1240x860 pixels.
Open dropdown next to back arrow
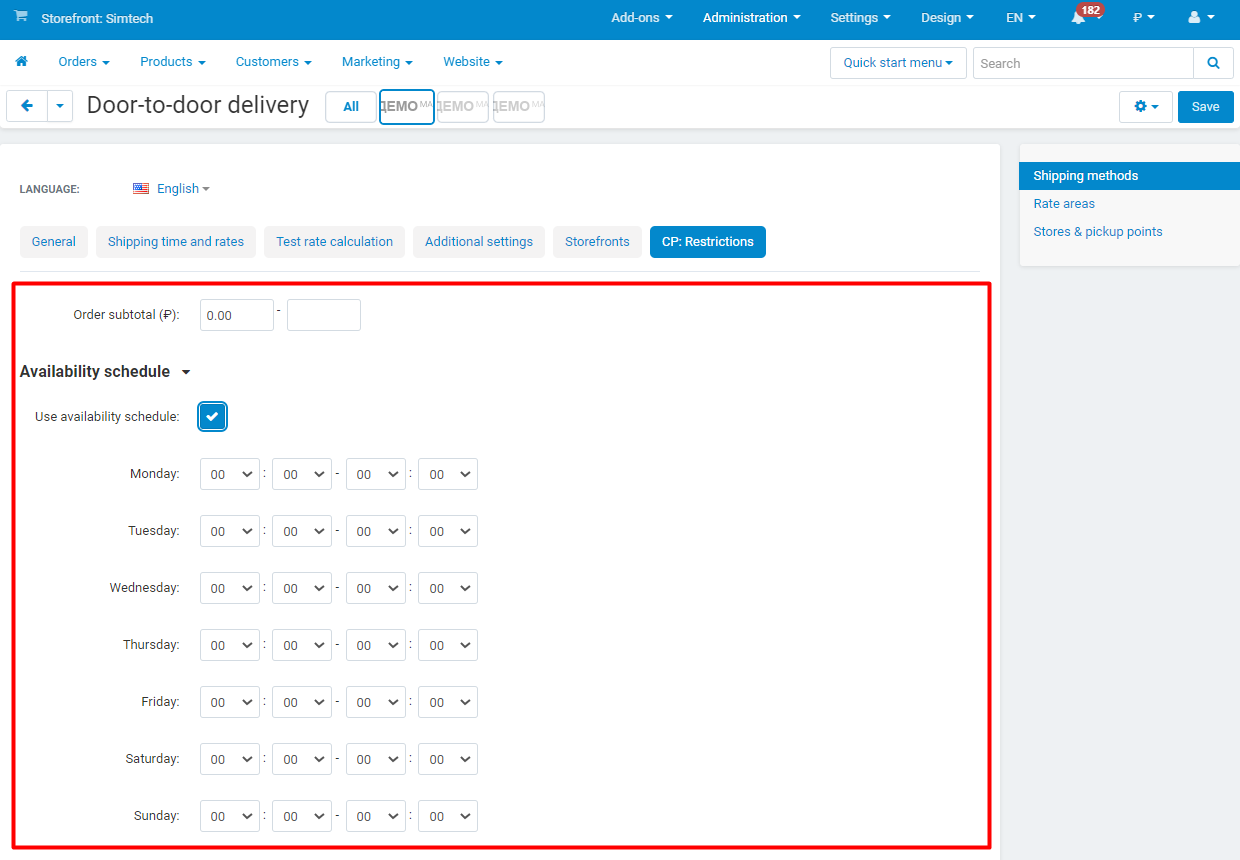pos(60,106)
